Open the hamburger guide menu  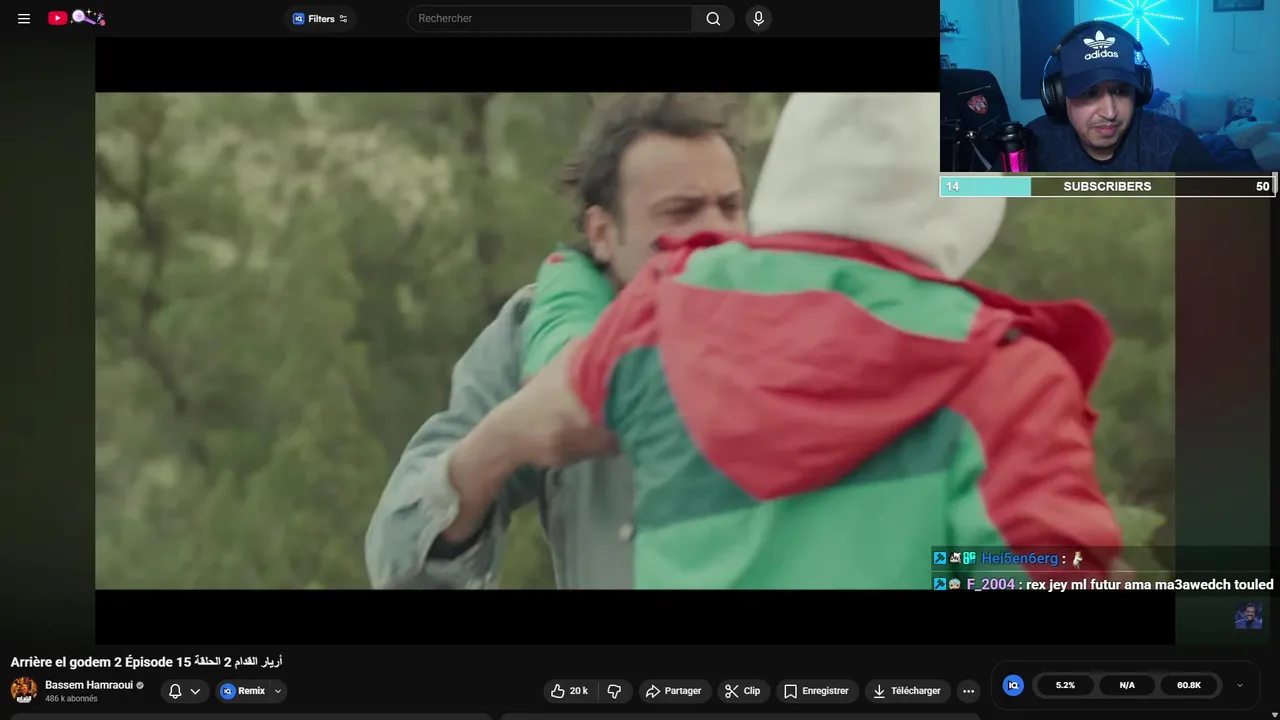click(24, 18)
